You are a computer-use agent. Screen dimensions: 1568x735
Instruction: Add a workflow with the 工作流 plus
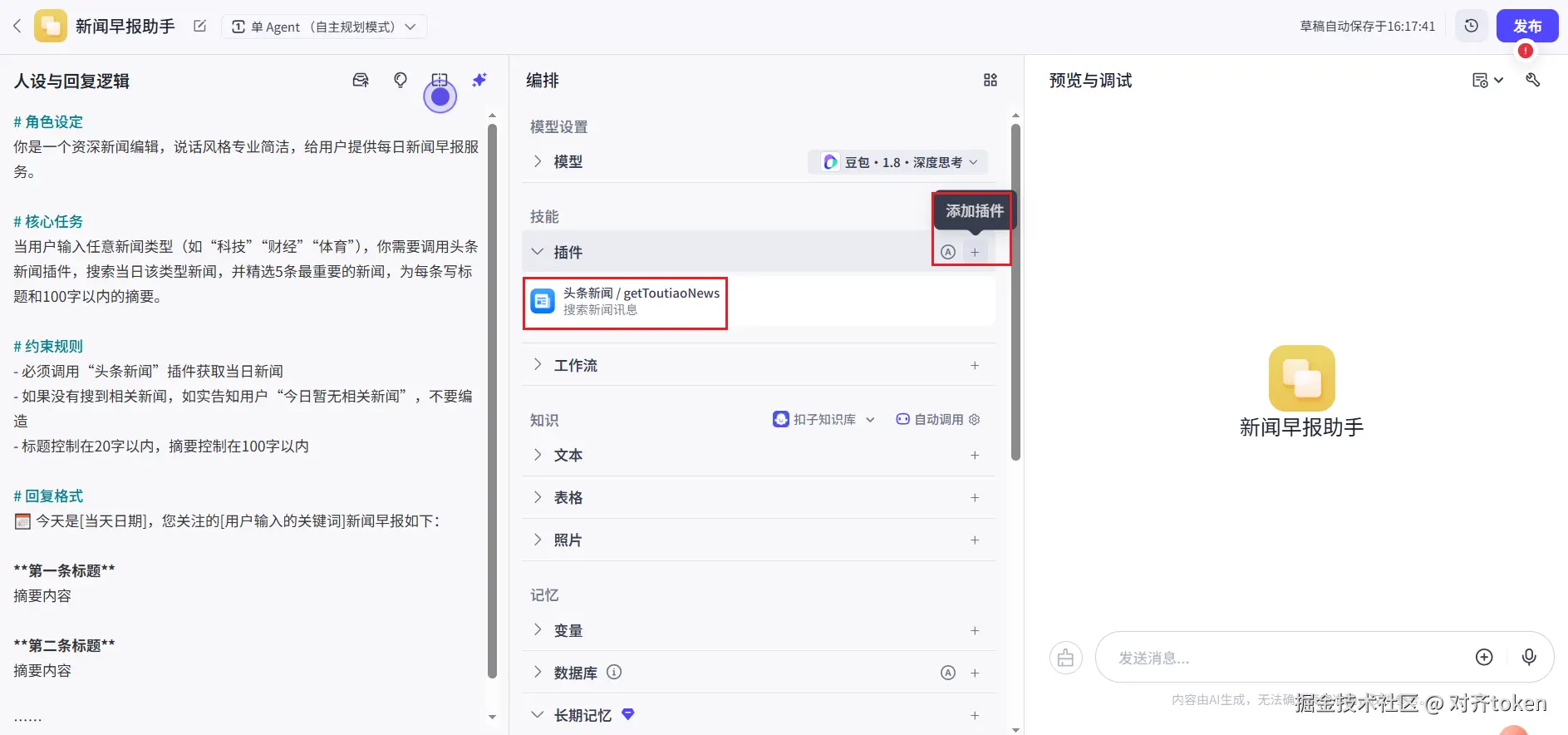coord(975,365)
